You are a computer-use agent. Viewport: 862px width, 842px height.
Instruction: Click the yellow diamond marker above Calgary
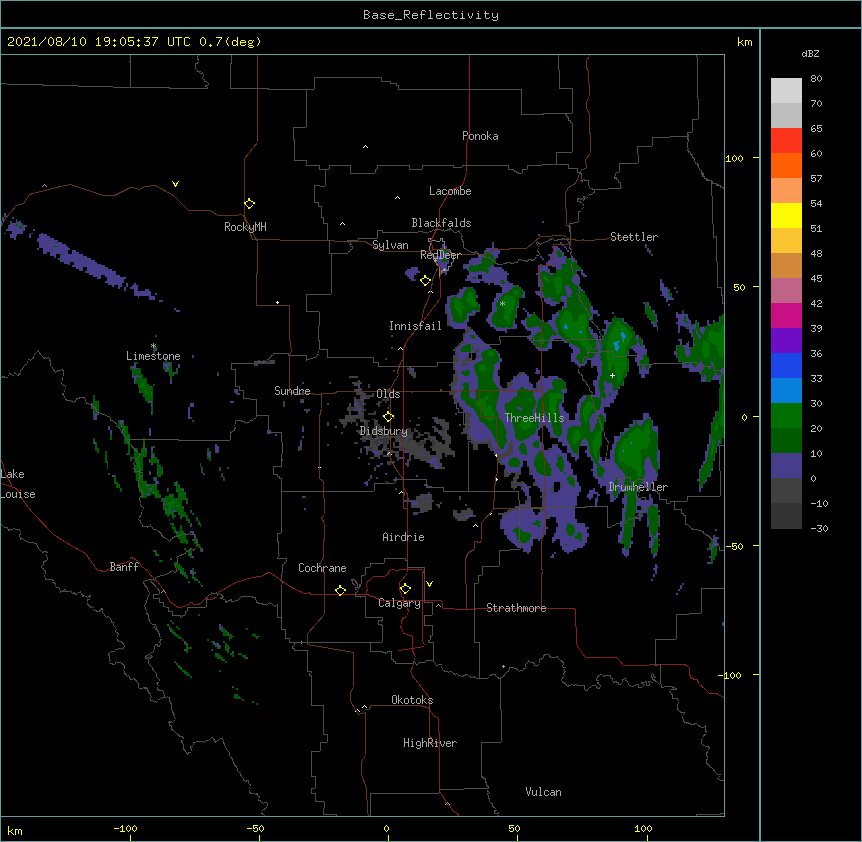405,589
